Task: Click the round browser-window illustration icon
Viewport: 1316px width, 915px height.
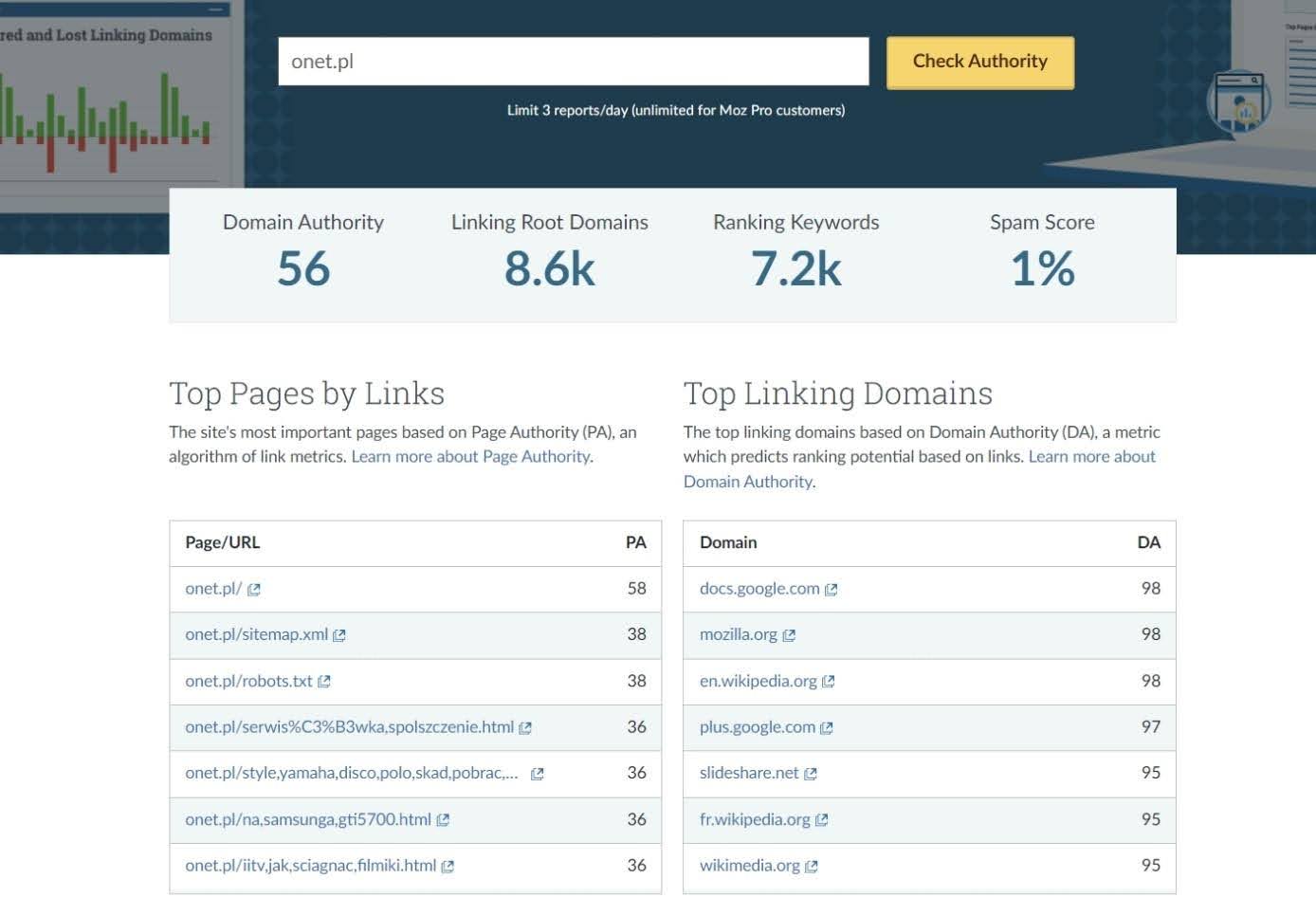Action: pos(1239,101)
